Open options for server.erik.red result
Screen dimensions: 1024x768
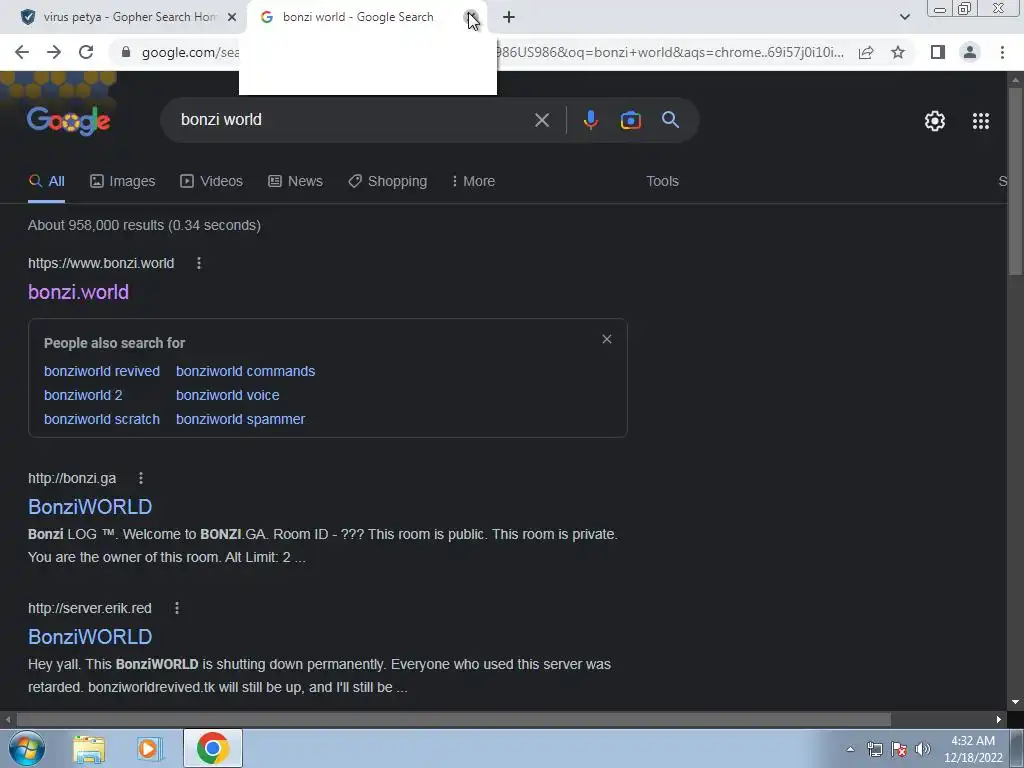coord(176,608)
